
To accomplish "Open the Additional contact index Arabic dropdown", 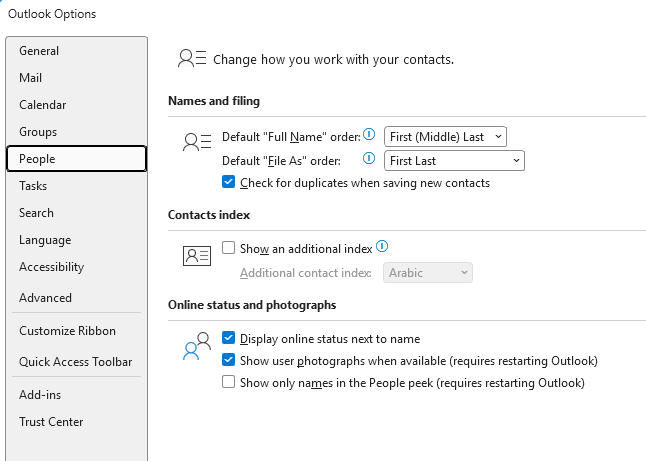I will point(428,273).
